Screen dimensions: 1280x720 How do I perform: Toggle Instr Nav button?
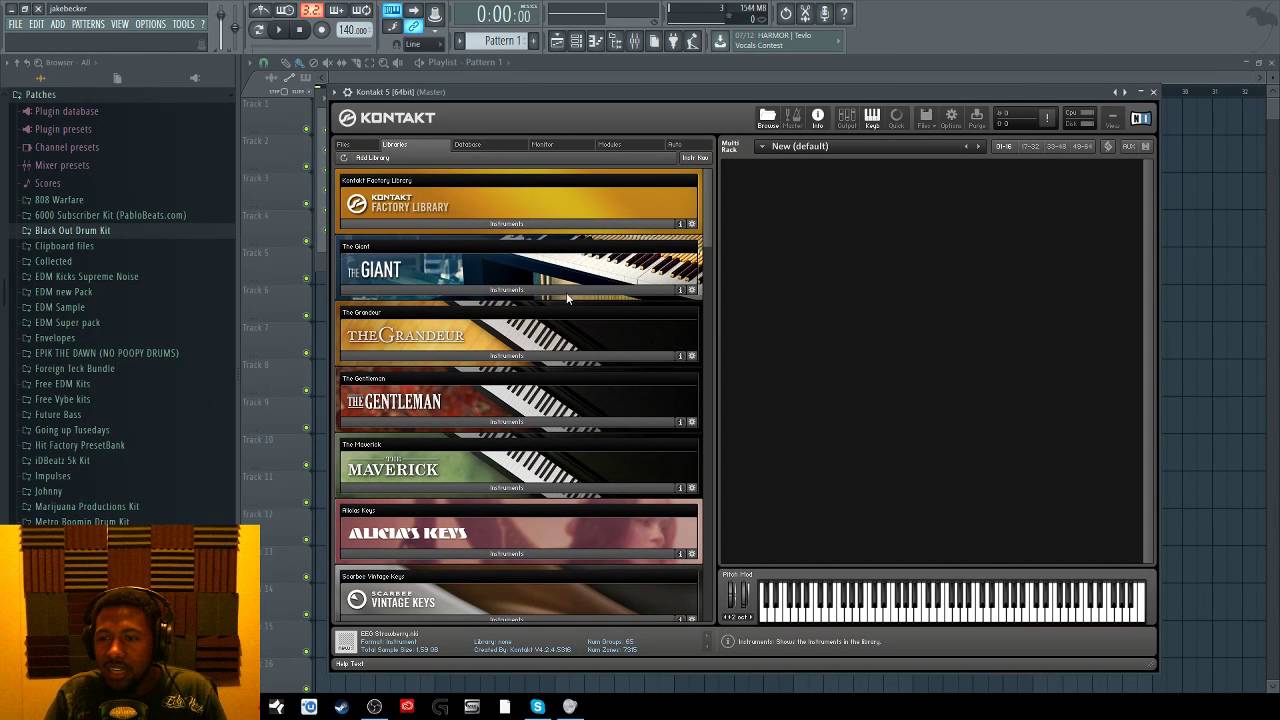[x=695, y=158]
